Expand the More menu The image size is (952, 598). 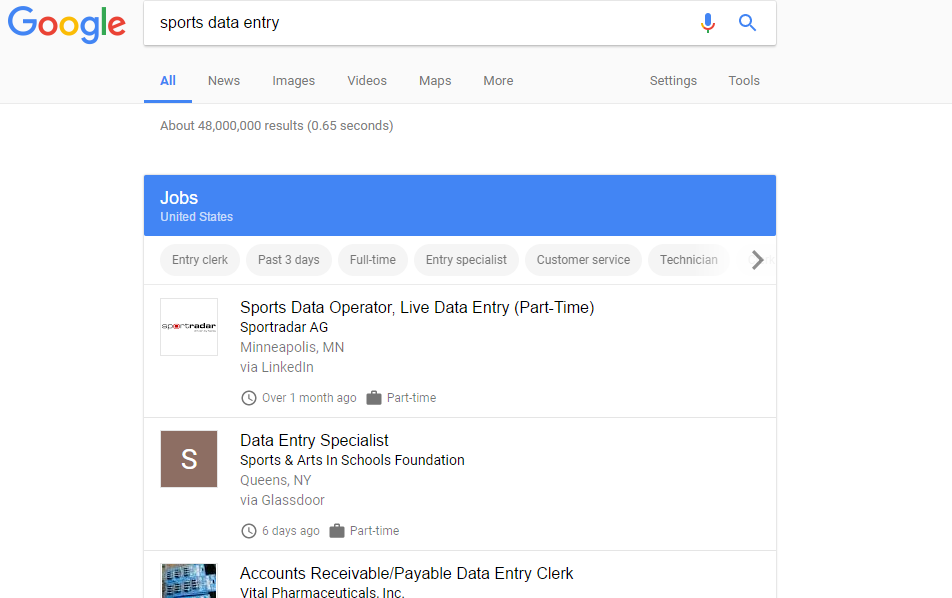[x=498, y=81]
